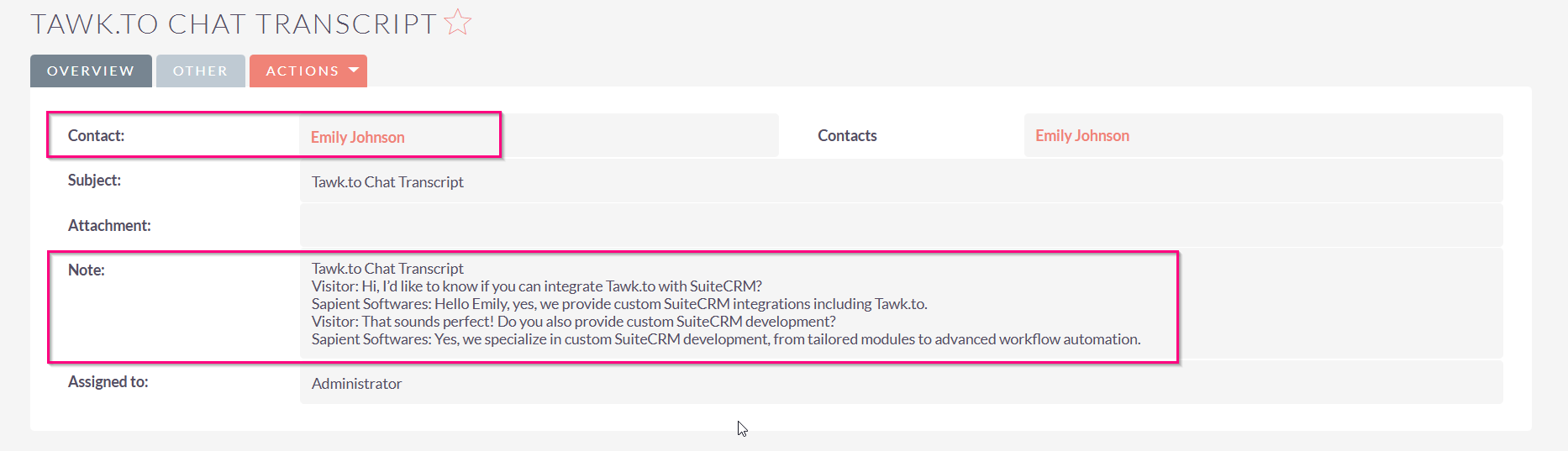Screen dimensions: 1568x451
Task: Click the last Sapient Softwares reply line
Action: (725, 339)
